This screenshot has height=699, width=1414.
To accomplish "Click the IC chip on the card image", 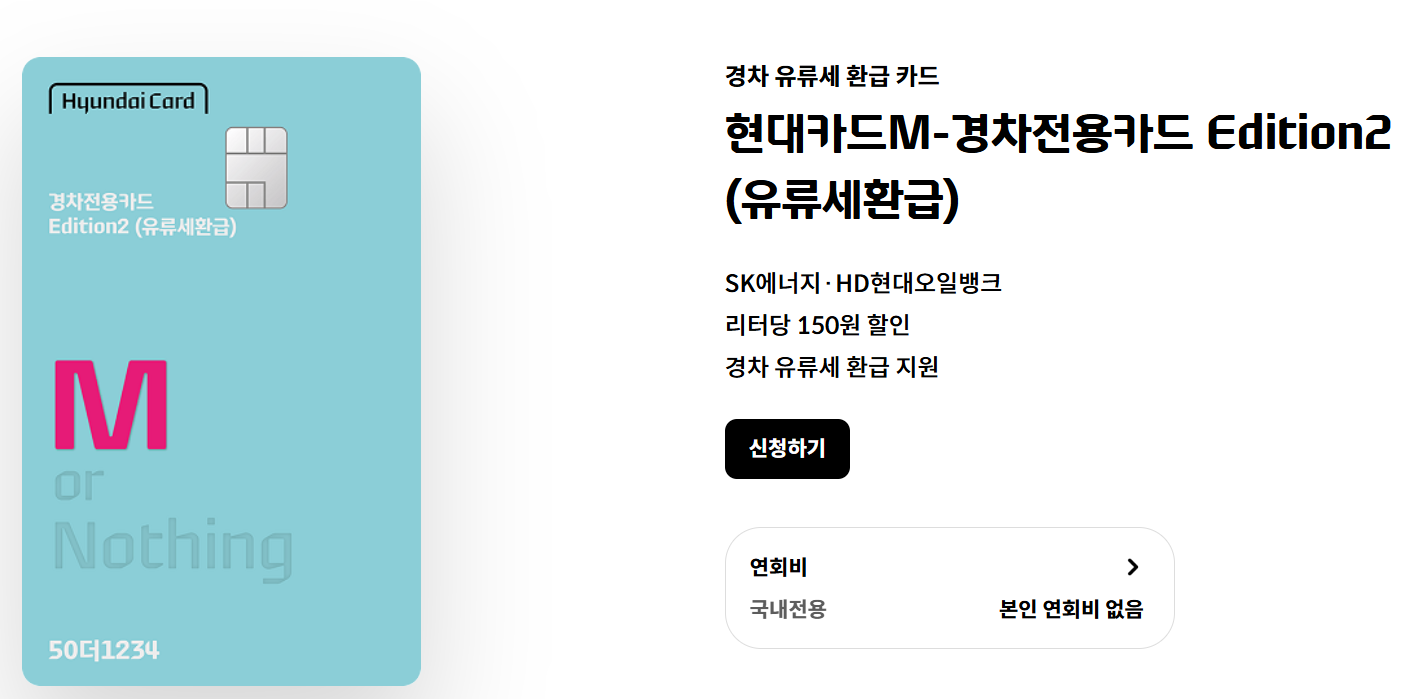I will pyautogui.click(x=257, y=168).
